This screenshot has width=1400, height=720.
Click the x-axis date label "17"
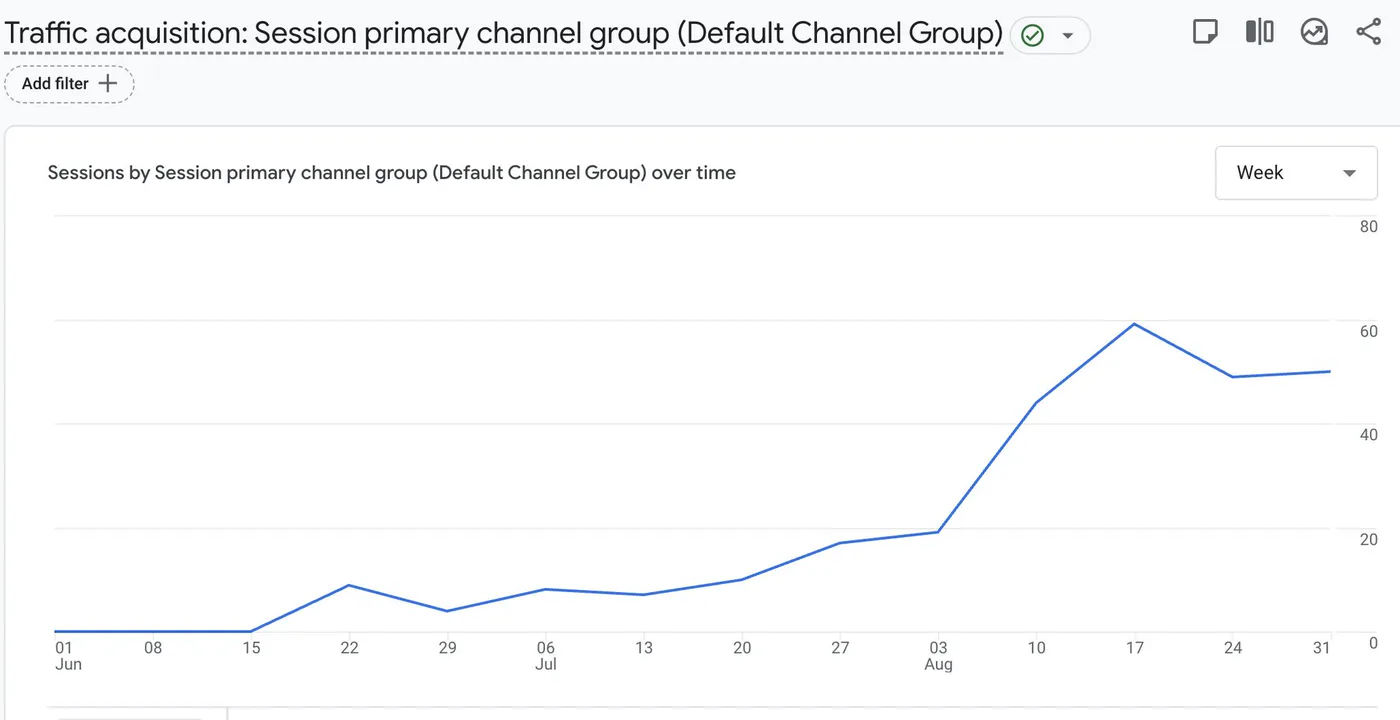[1134, 648]
